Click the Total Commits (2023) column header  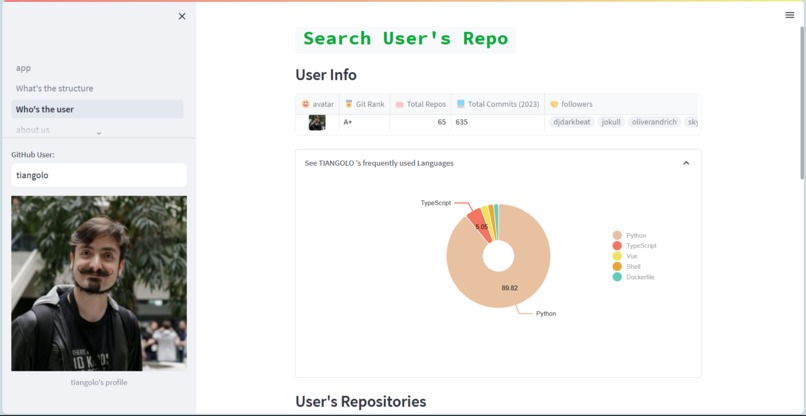498,104
